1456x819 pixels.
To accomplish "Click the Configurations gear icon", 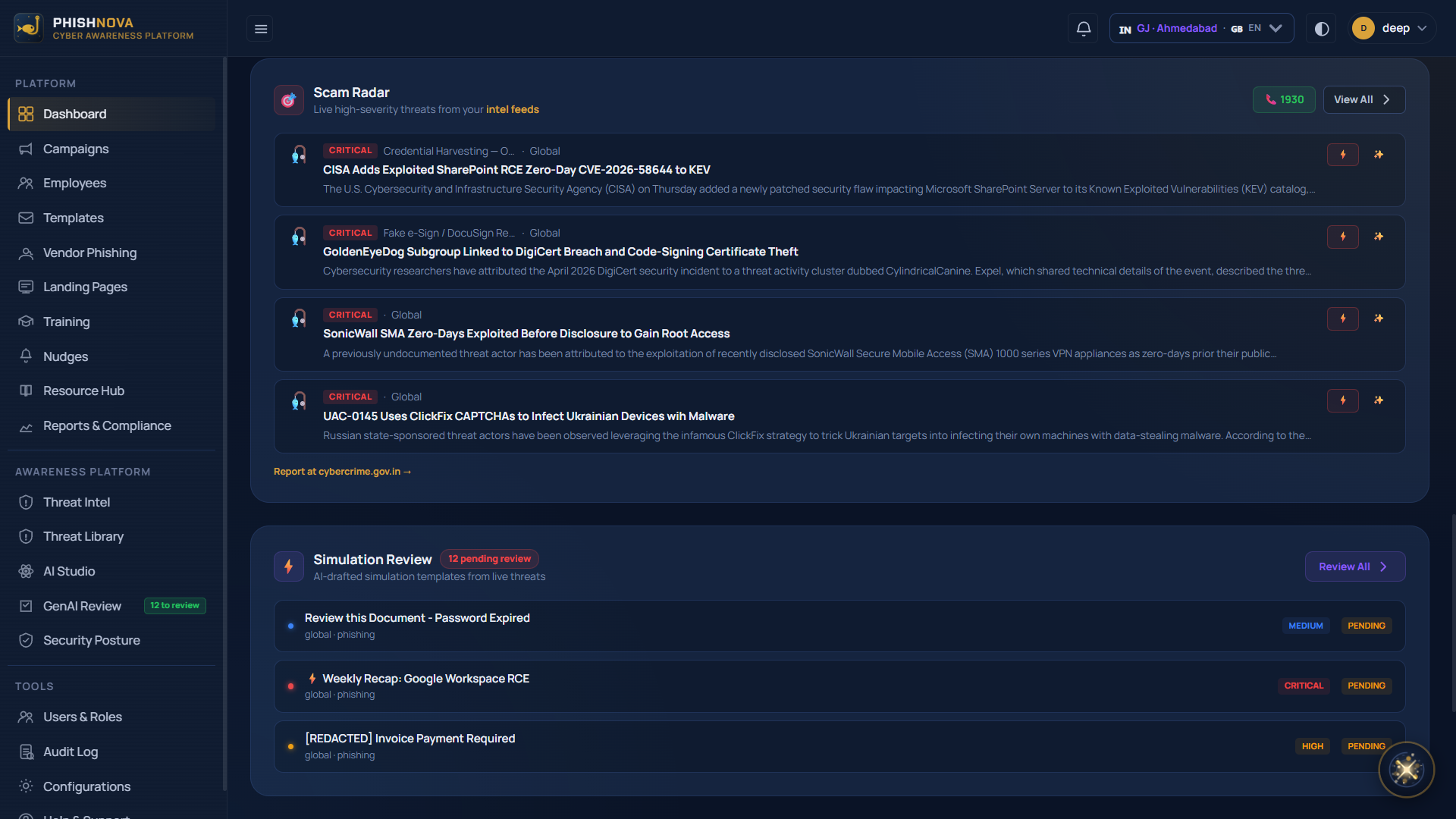I will [x=26, y=786].
